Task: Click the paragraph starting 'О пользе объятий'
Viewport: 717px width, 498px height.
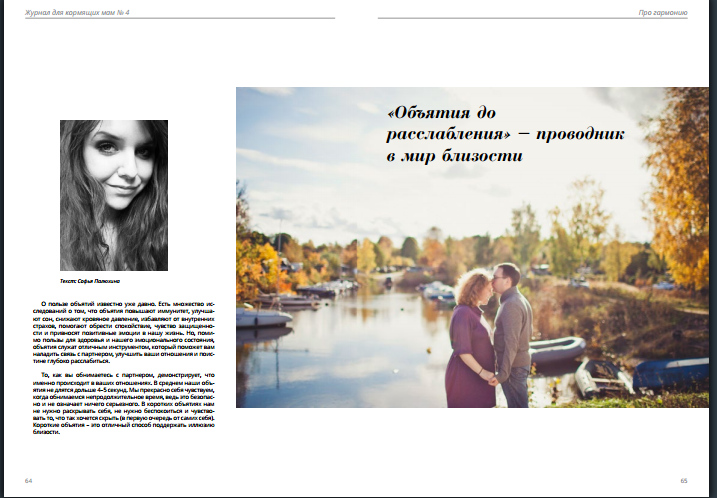Action: [124, 332]
